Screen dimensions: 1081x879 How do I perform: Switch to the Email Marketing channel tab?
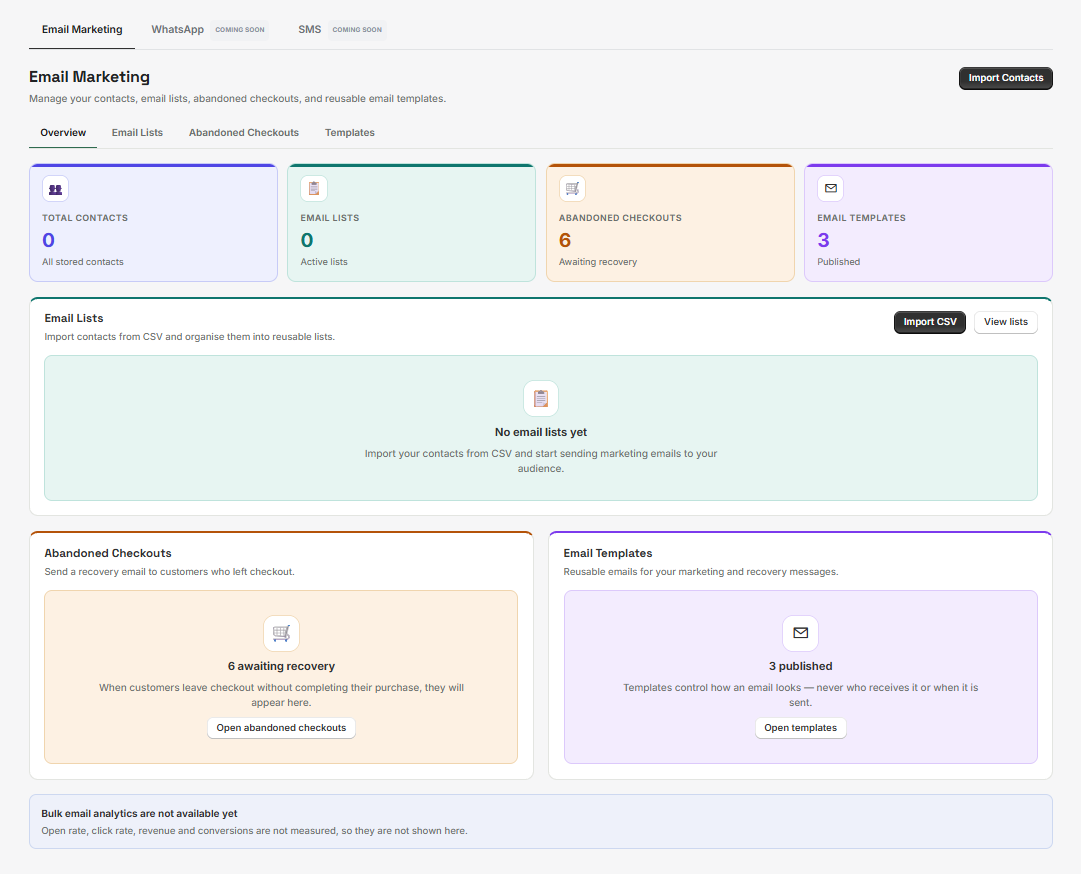coord(82,30)
